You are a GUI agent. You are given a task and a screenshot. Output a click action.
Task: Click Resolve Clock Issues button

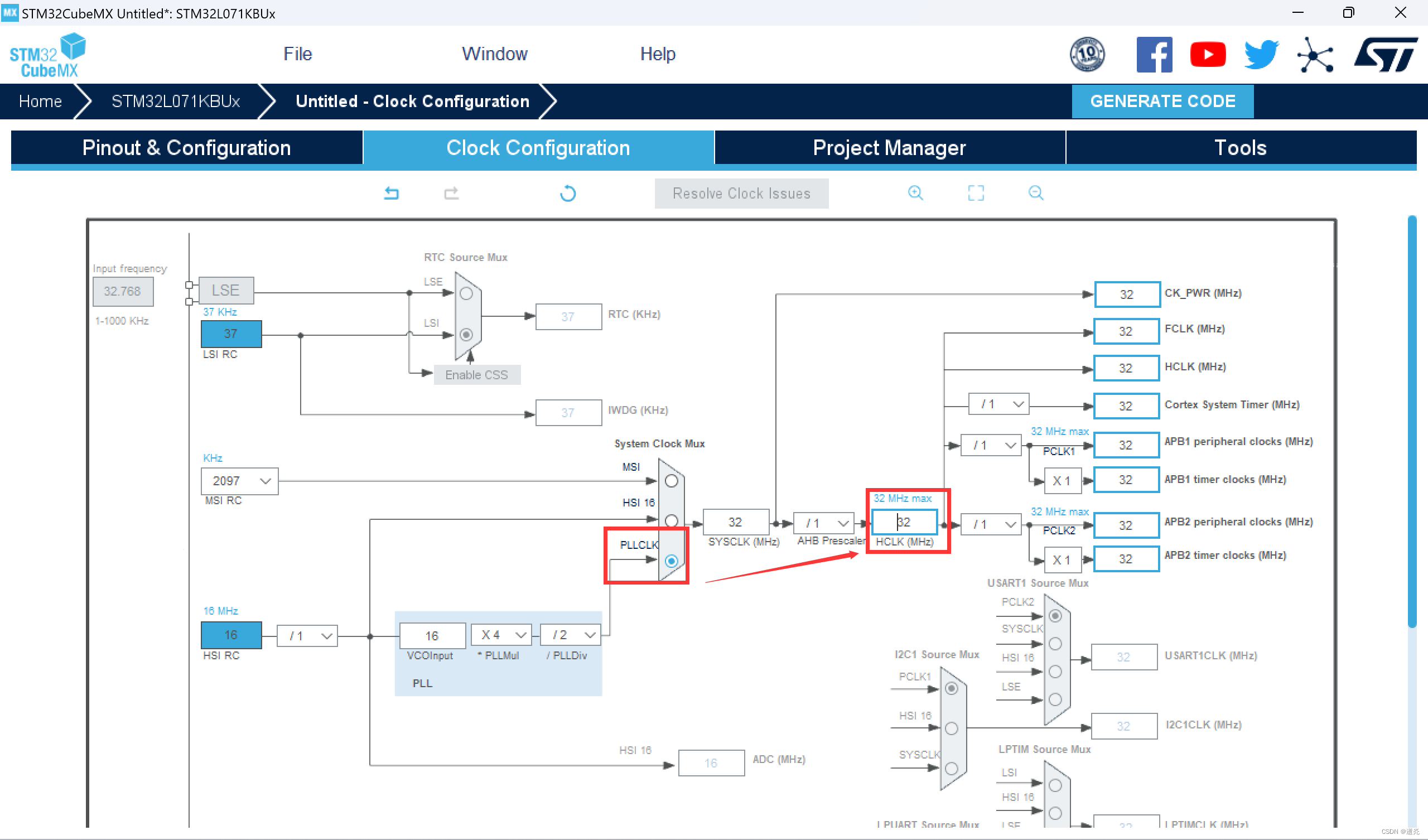tap(741, 194)
